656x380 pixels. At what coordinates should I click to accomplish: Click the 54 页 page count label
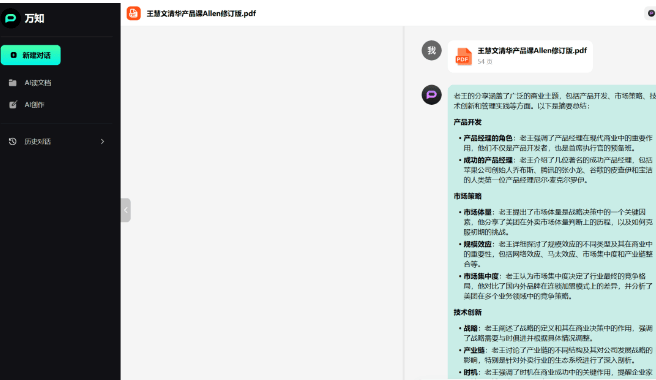click(485, 62)
